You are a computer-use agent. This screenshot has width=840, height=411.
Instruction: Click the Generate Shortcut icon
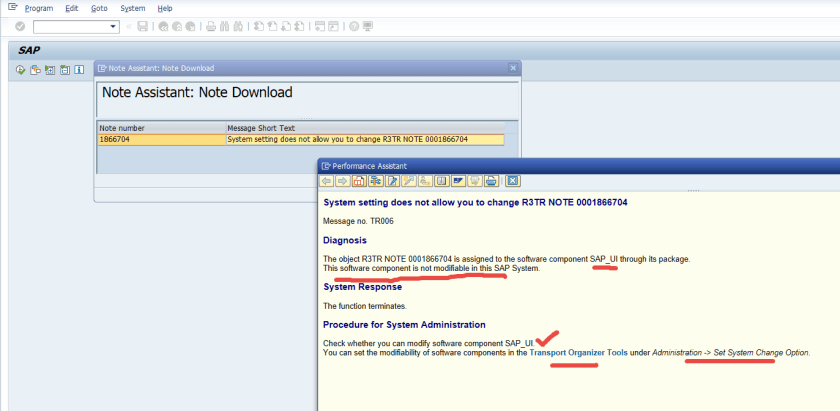pyautogui.click(x=333, y=26)
